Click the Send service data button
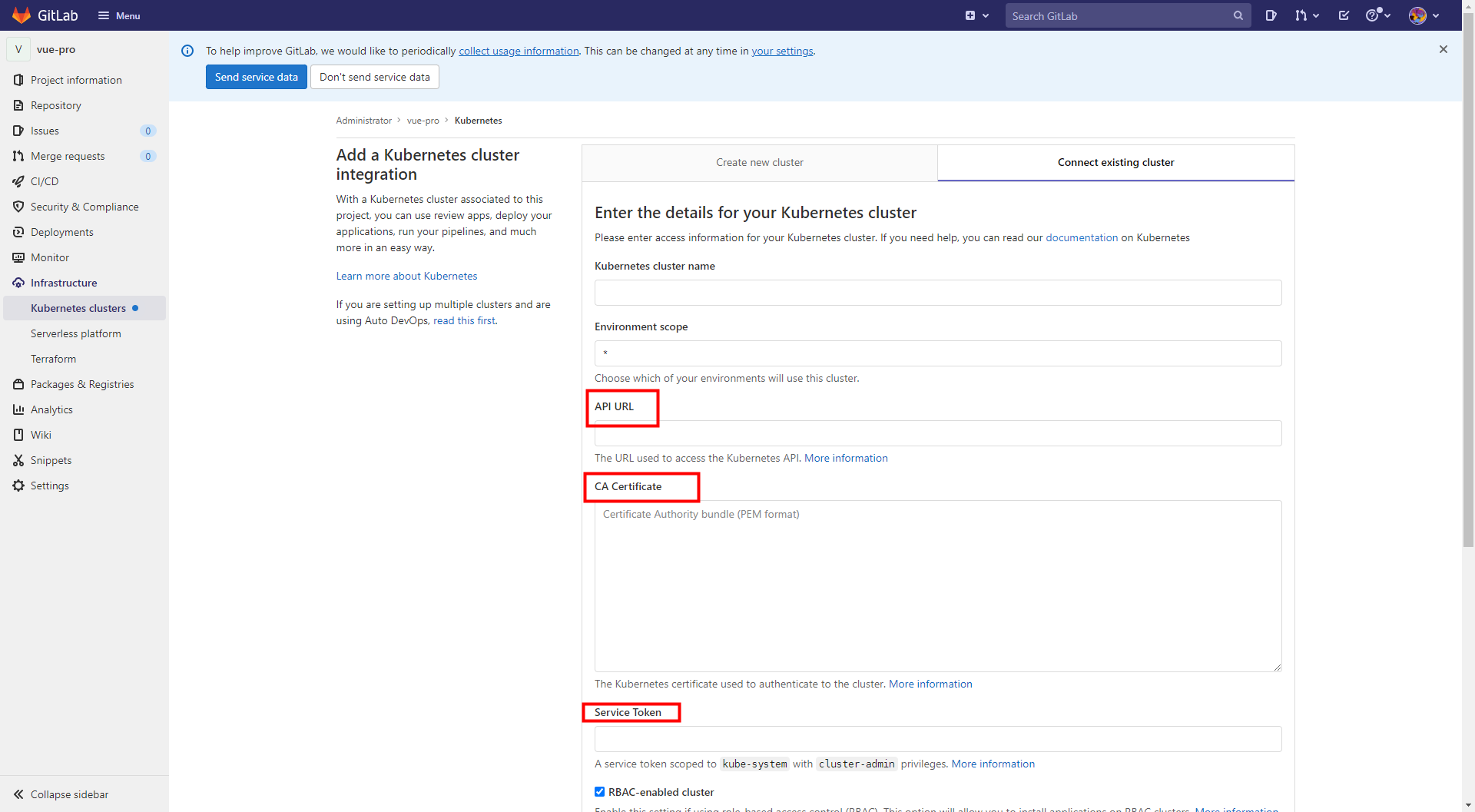1475x812 pixels. [x=257, y=77]
